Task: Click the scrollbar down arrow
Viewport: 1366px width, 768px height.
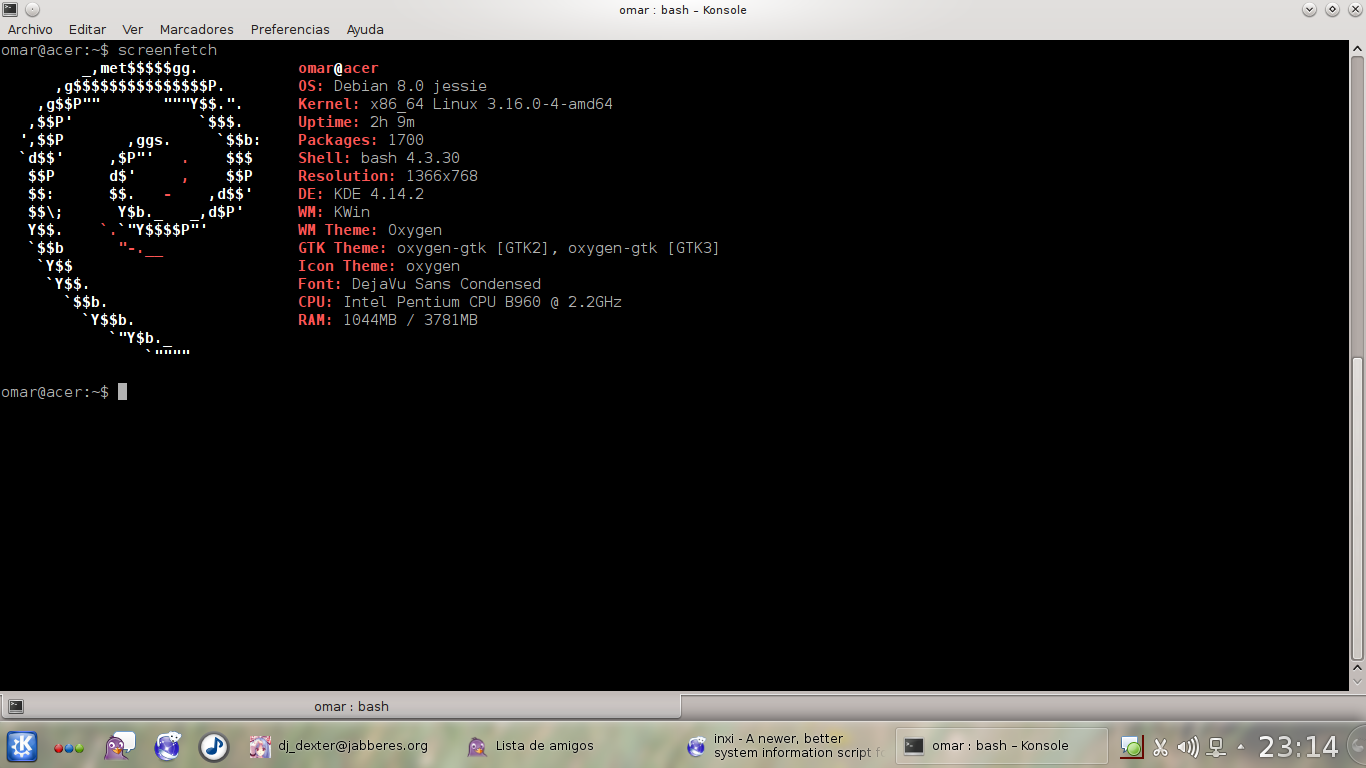Action: (1357, 681)
